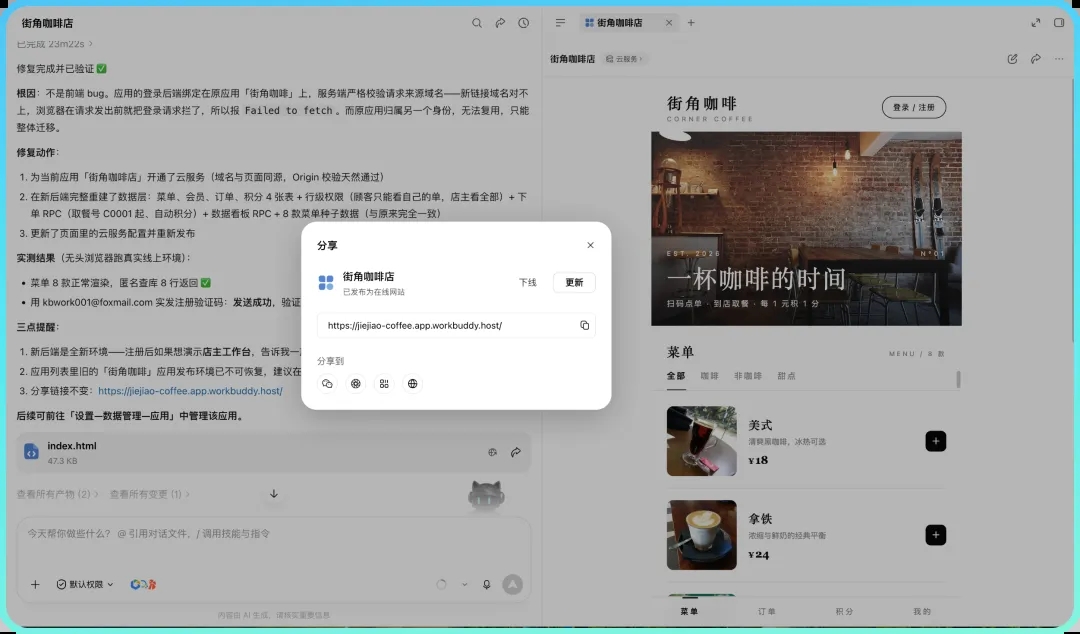The height and width of the screenshot is (634, 1080).
Task: Add a new preview tab with plus
Action: pos(691,23)
